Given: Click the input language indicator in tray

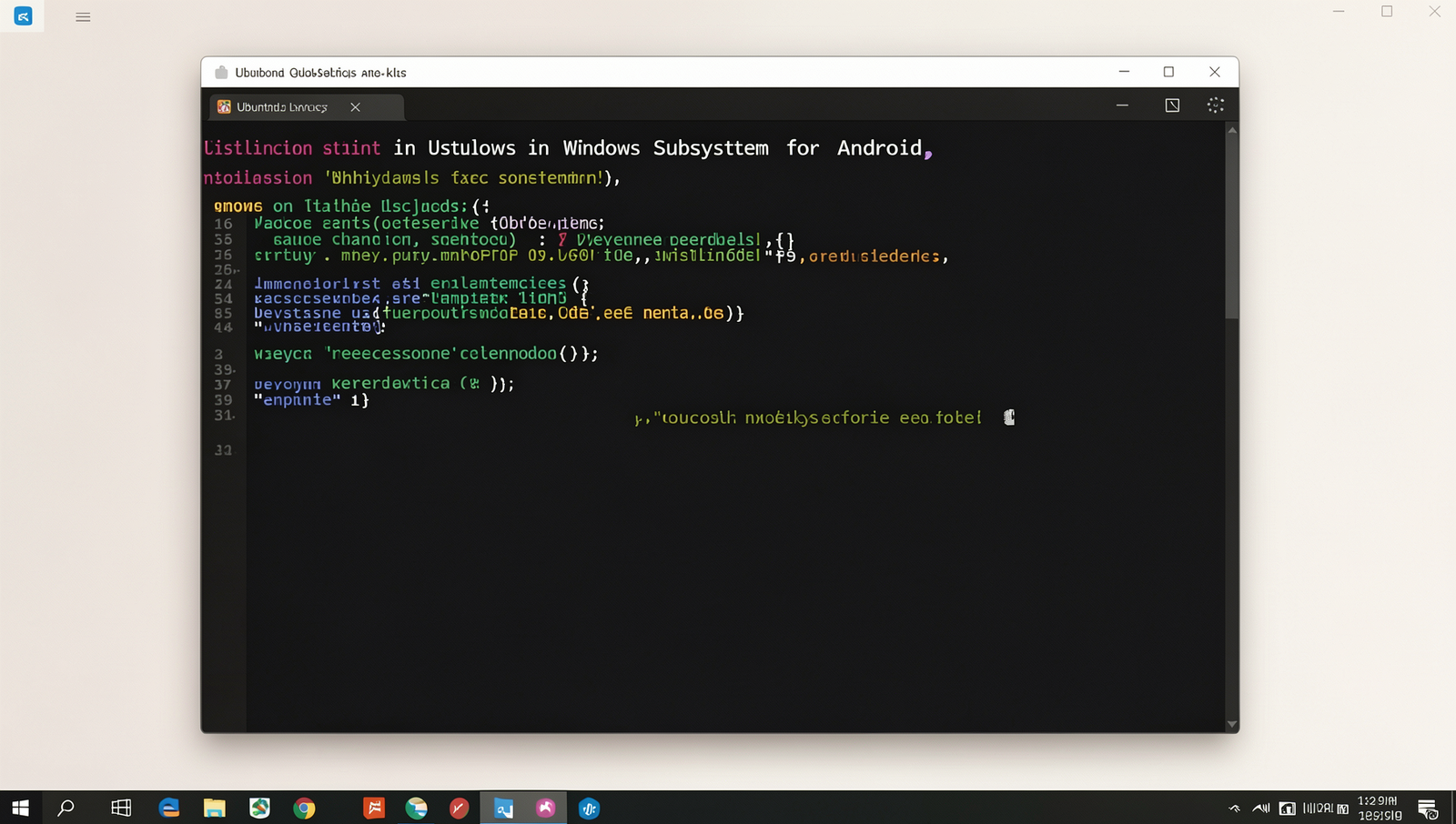Looking at the screenshot, I should pos(1325,808).
